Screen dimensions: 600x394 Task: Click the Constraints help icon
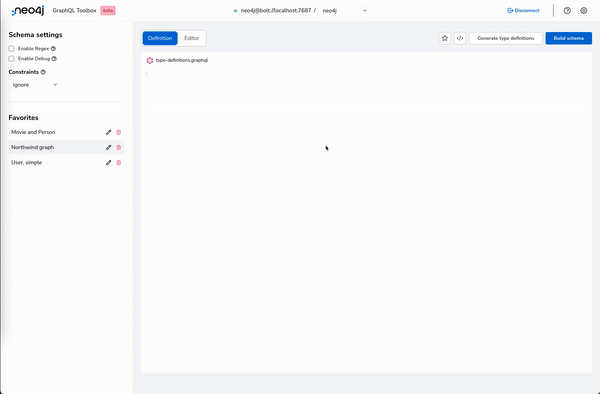[43, 72]
